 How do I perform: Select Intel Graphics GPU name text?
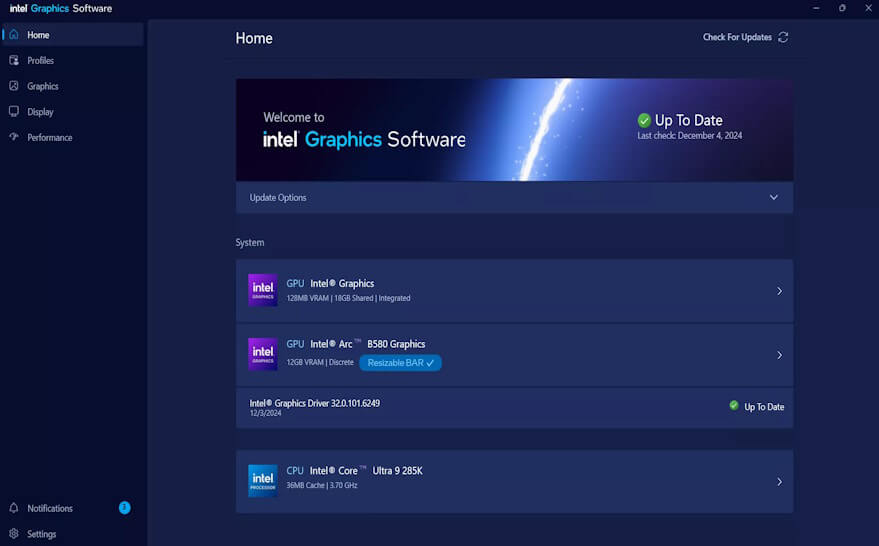[342, 284]
